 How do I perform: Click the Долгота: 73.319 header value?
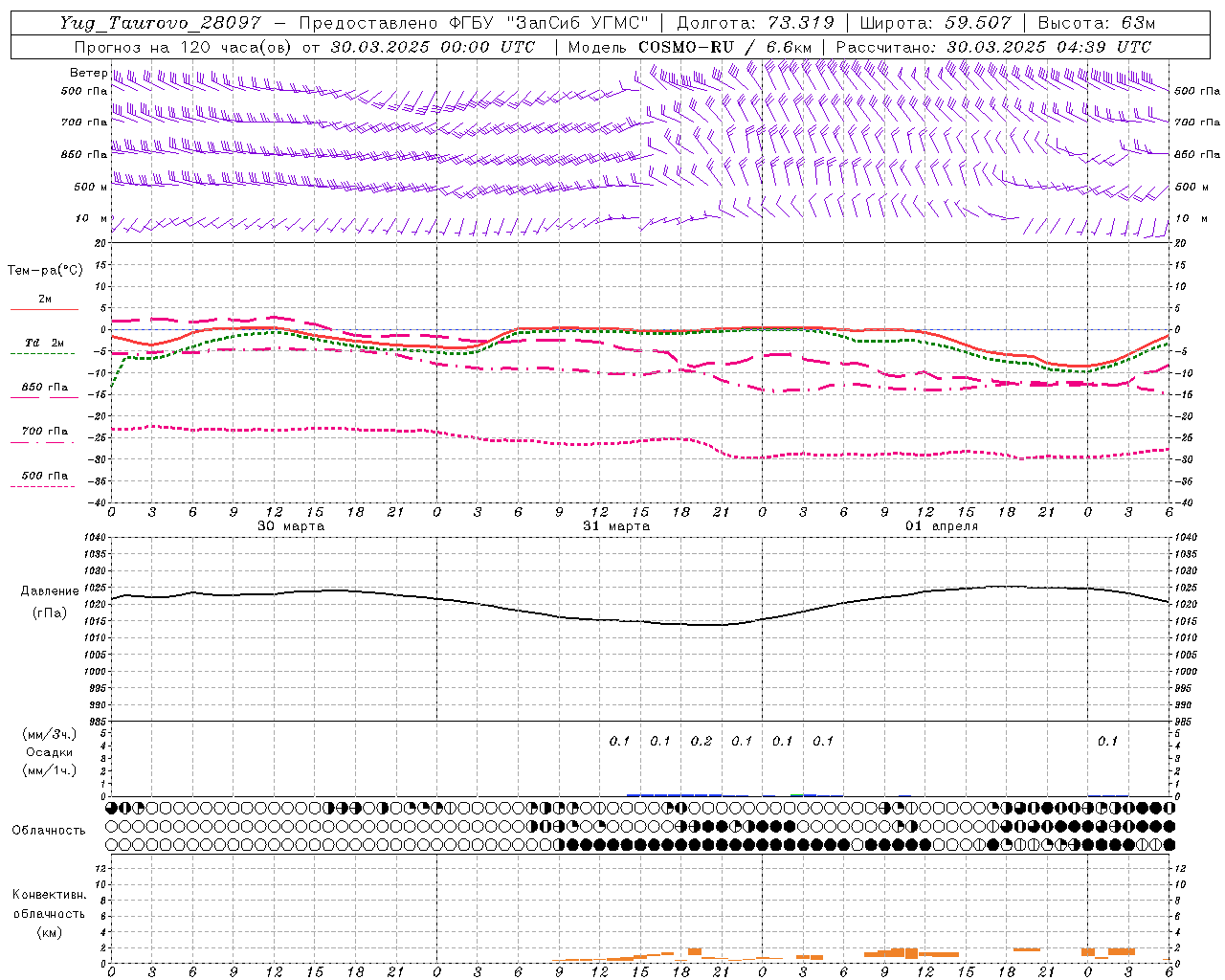755,23
